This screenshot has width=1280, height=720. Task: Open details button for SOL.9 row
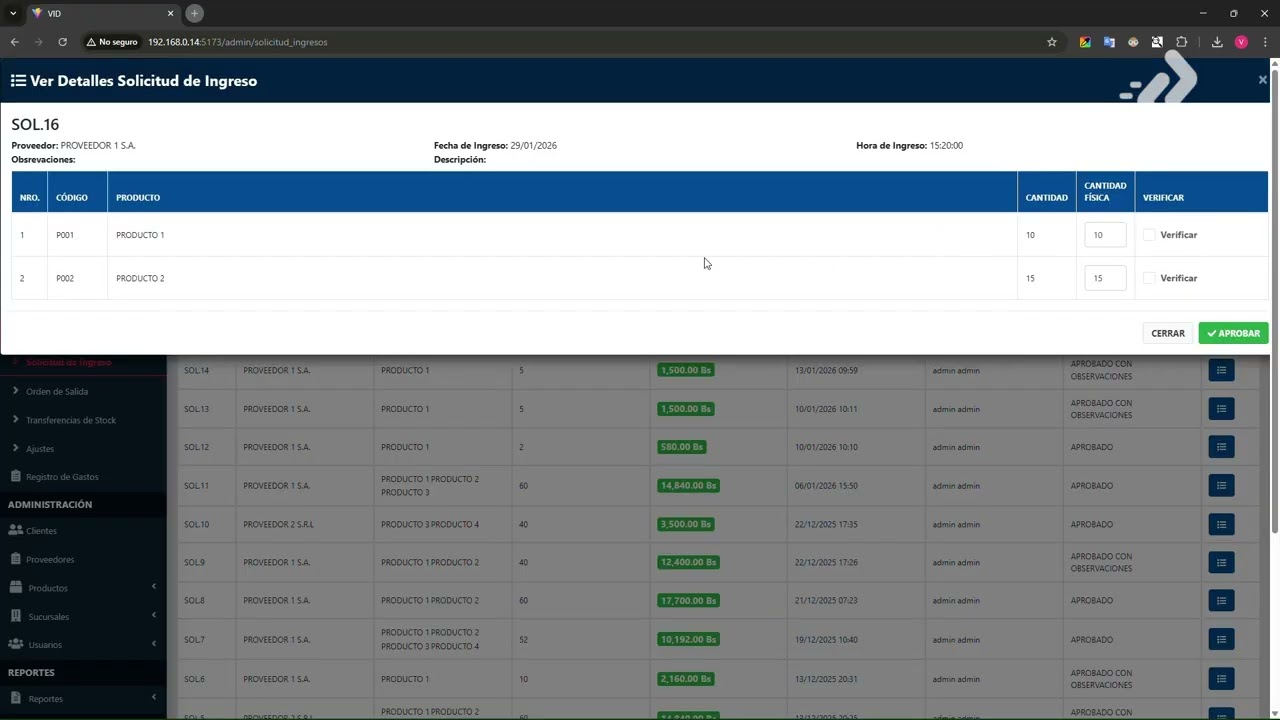[x=1221, y=562]
